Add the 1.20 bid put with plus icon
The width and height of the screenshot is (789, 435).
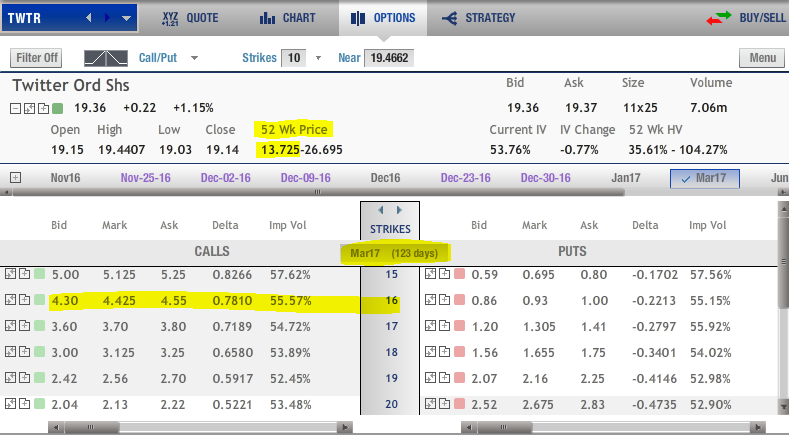[x=444, y=325]
